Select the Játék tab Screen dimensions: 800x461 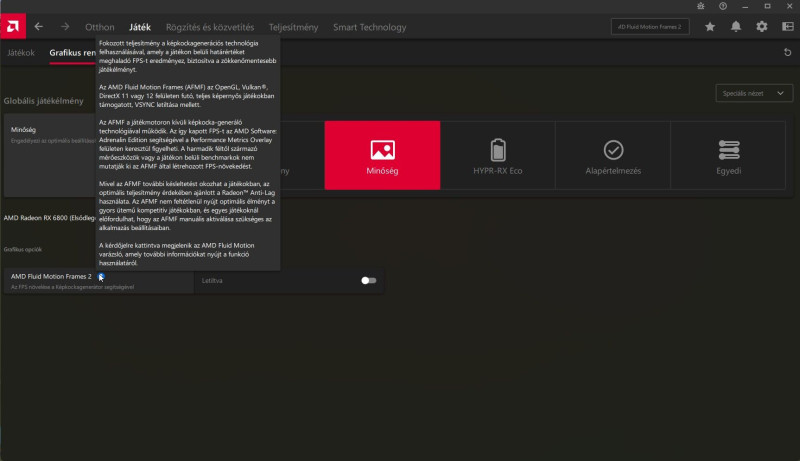[x=140, y=27]
